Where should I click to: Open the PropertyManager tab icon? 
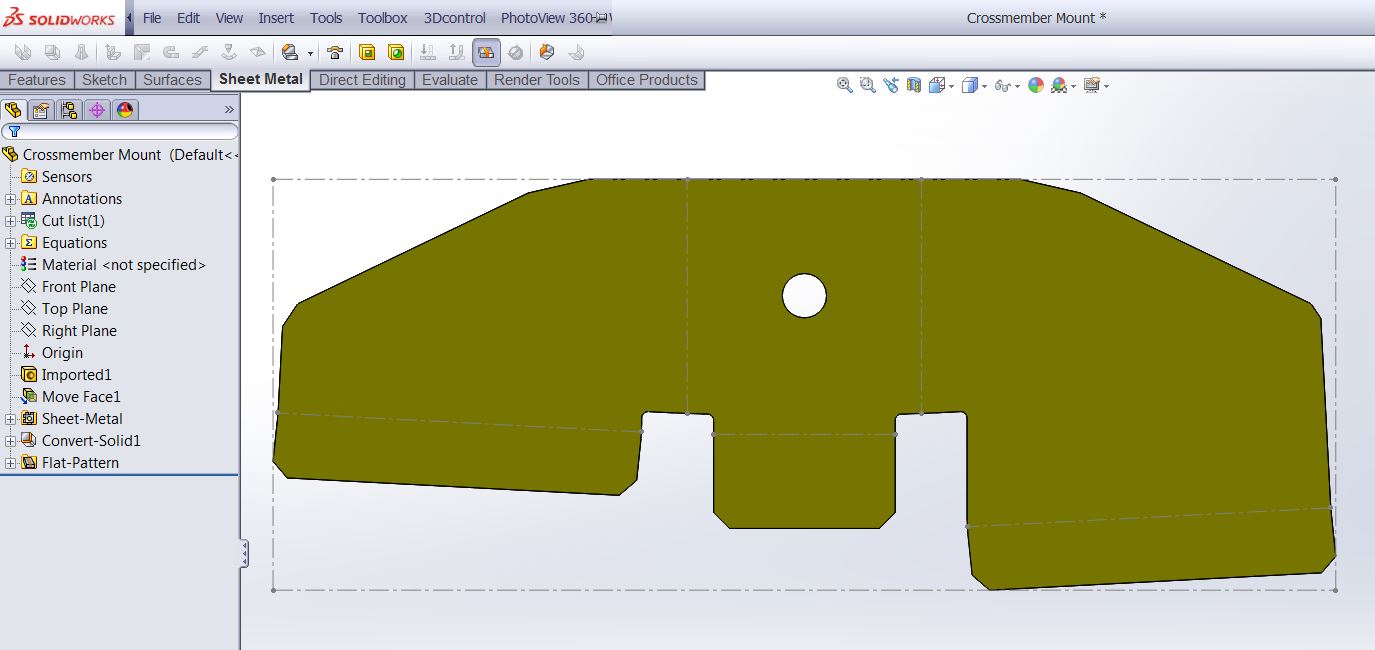[40, 110]
